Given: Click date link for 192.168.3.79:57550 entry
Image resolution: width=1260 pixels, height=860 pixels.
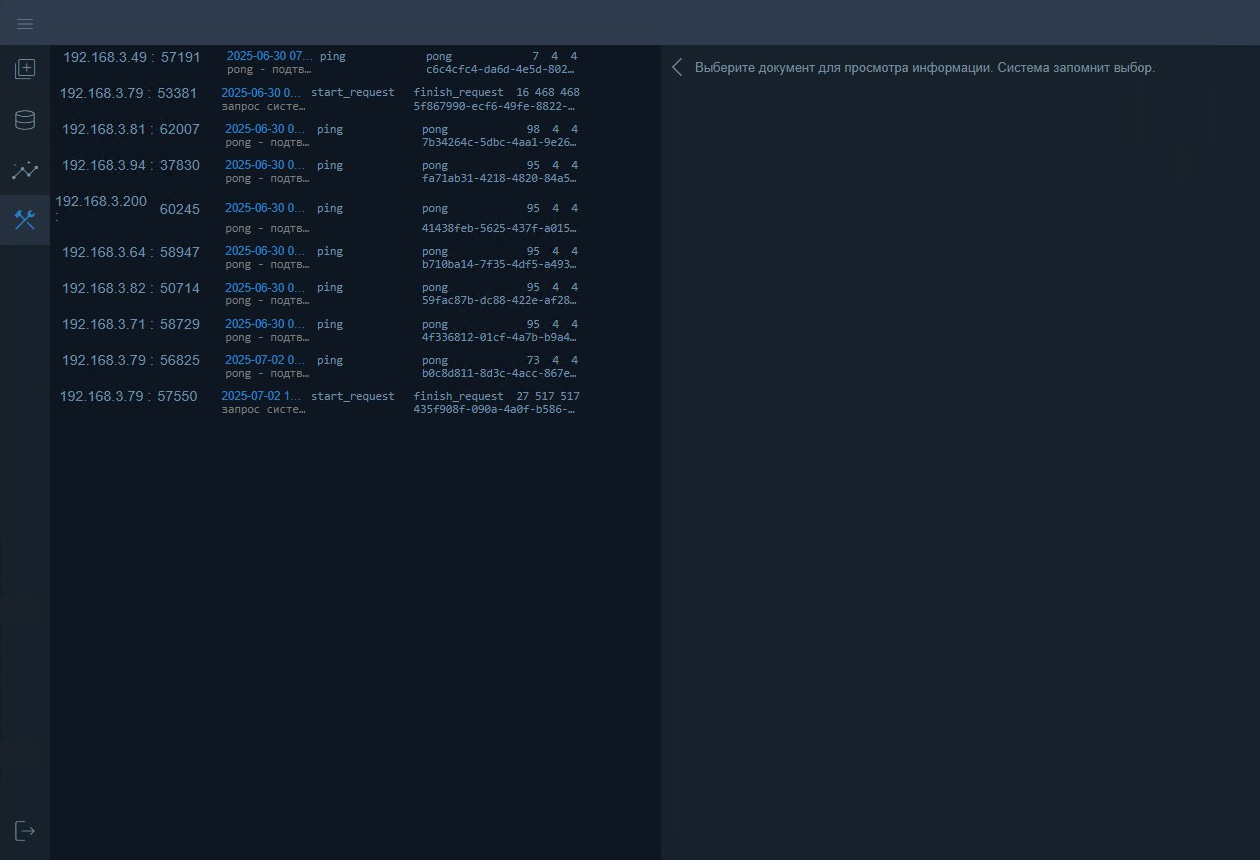Looking at the screenshot, I should click(x=262, y=396).
